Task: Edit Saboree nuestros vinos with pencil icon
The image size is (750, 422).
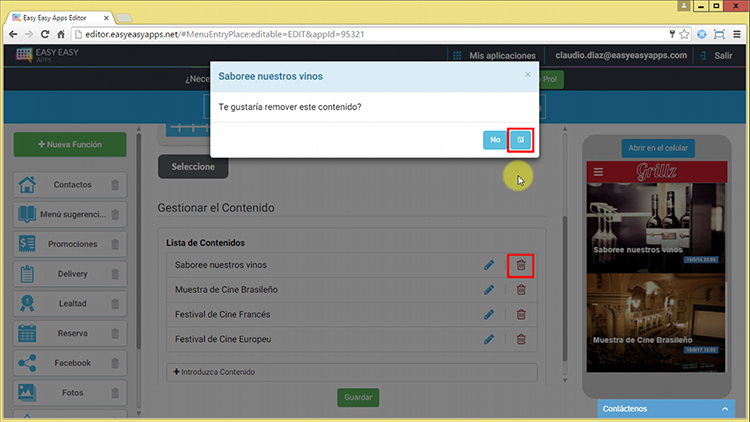Action: pos(489,265)
